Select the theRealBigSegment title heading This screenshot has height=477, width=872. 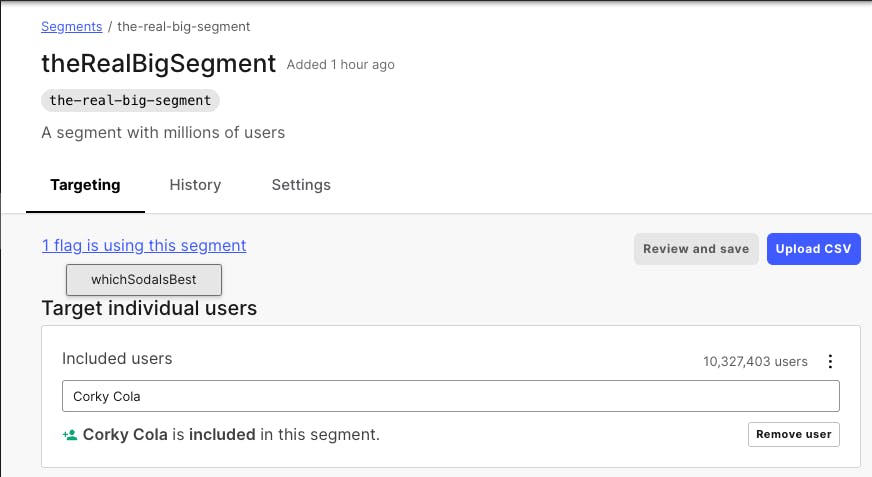pyautogui.click(x=158, y=64)
